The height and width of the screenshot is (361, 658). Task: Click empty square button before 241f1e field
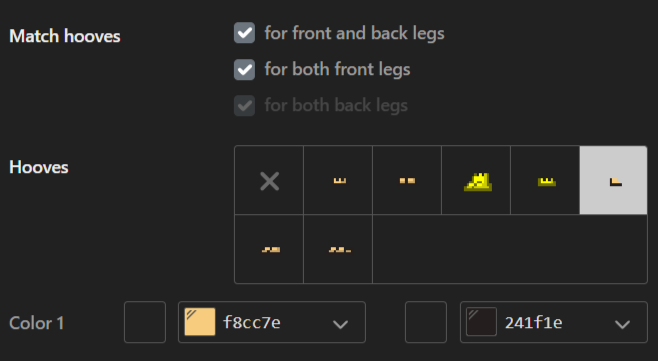[x=426, y=322]
